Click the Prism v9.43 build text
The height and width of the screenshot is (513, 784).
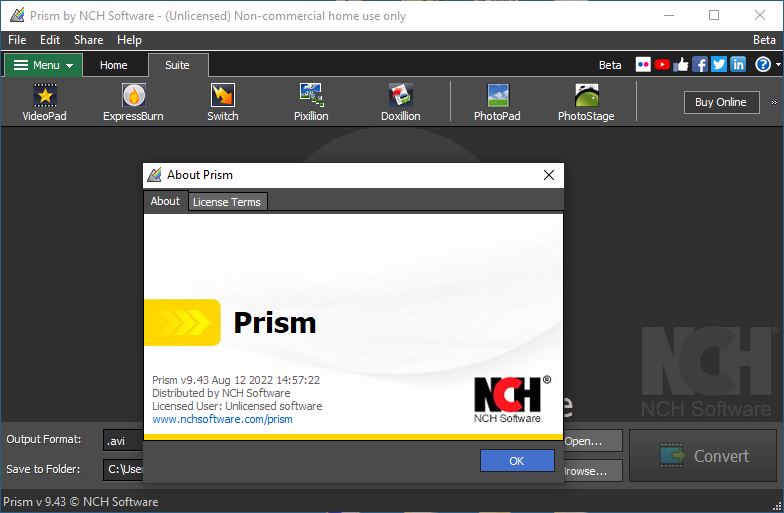pyautogui.click(x=236, y=380)
